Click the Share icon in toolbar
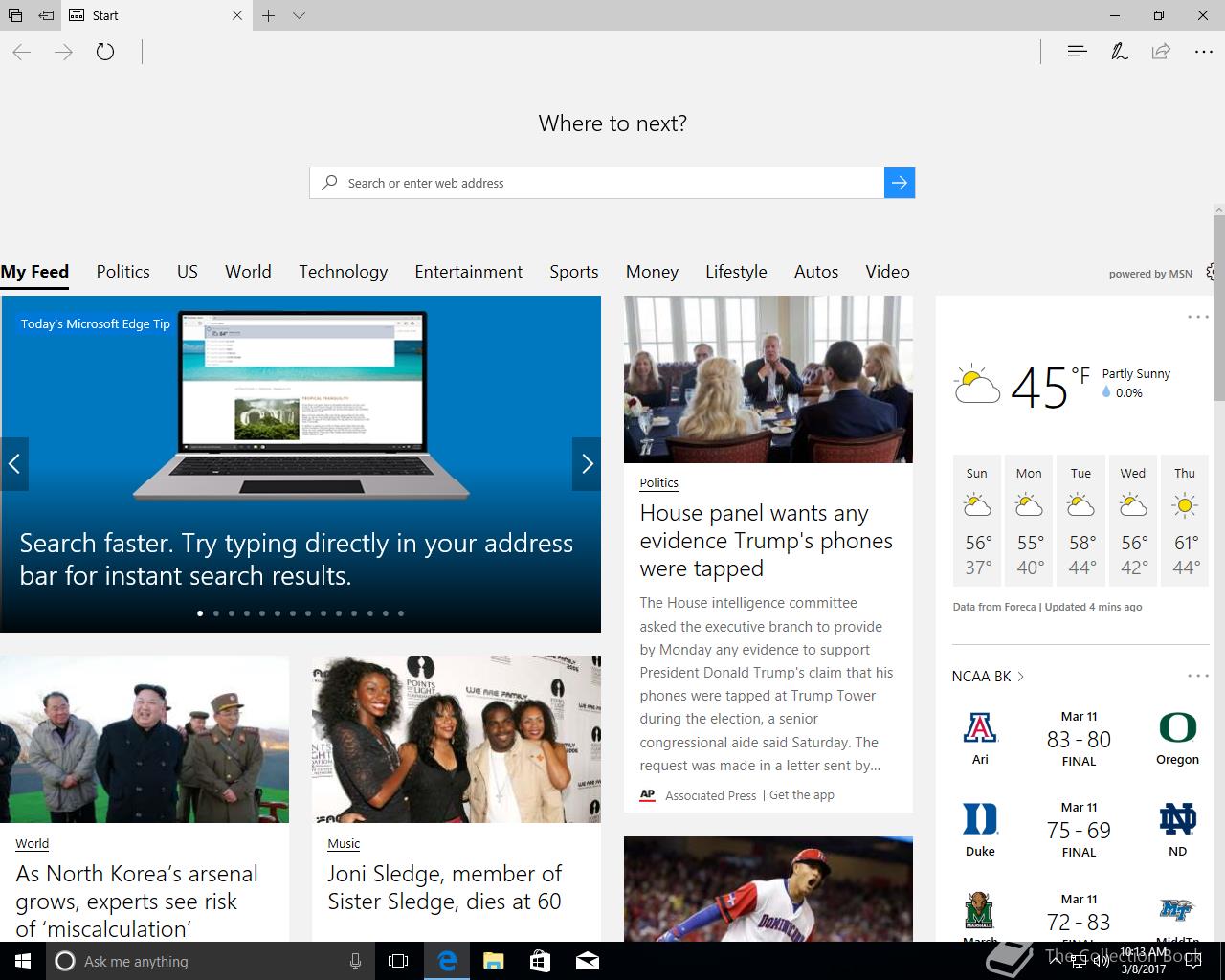The image size is (1225, 980). pos(1161,52)
